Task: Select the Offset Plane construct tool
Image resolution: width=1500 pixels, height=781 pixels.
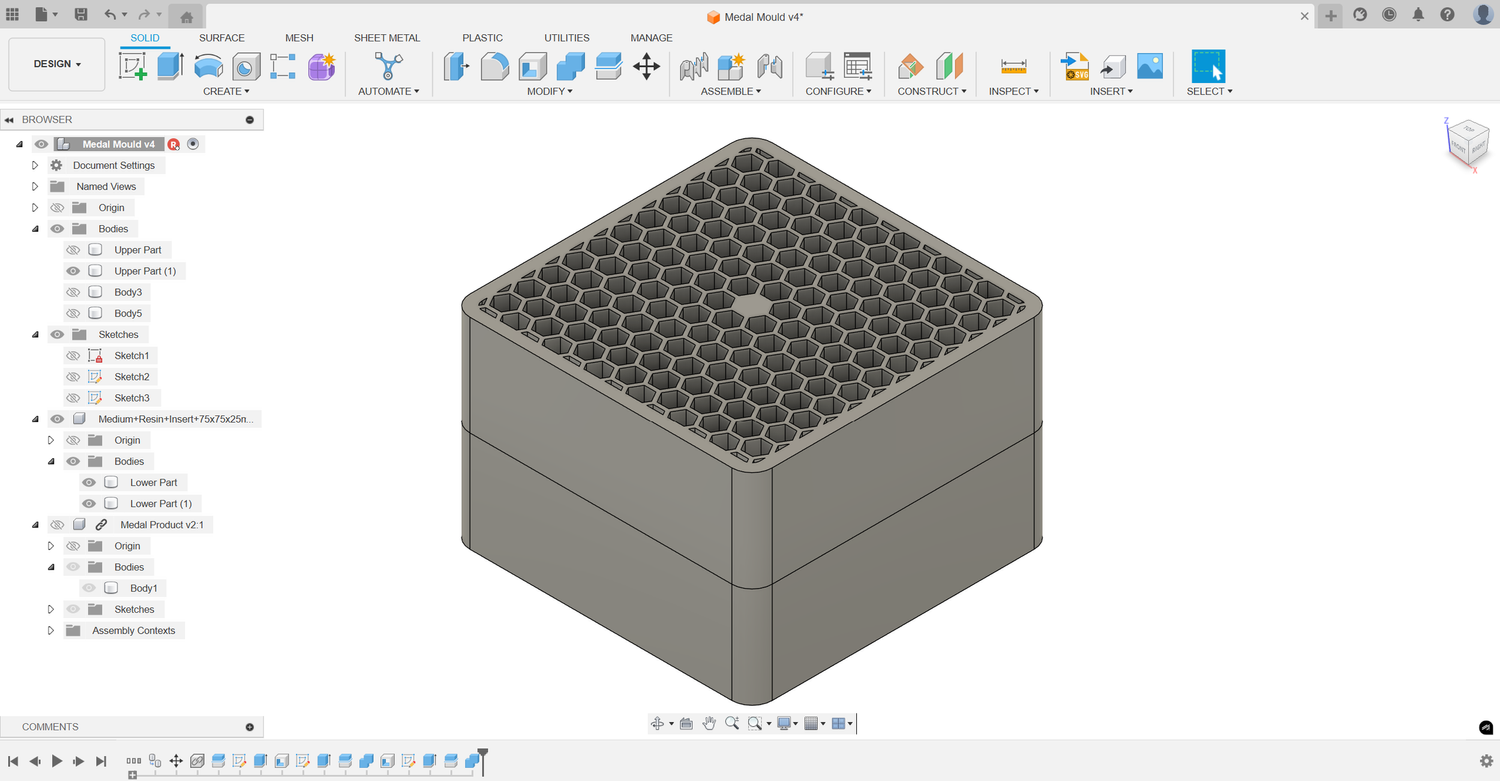Action: (x=911, y=67)
